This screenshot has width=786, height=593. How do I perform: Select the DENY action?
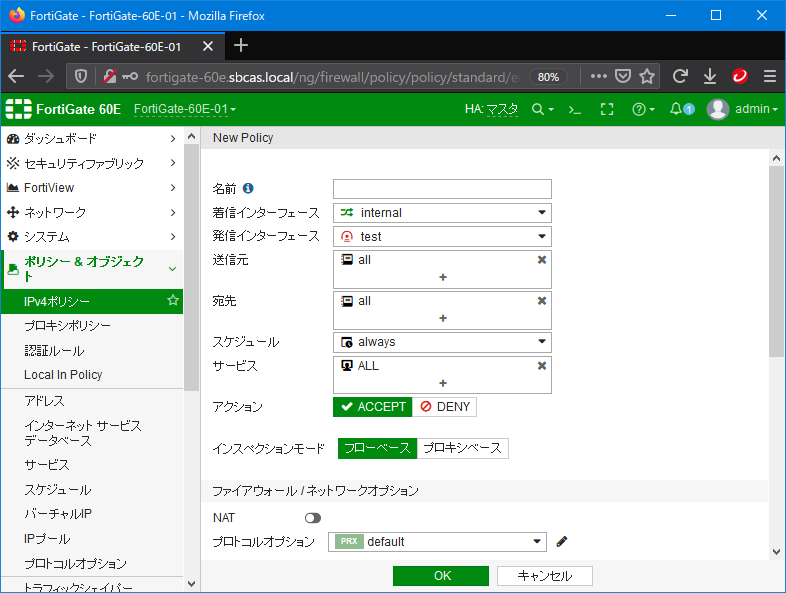pos(444,407)
